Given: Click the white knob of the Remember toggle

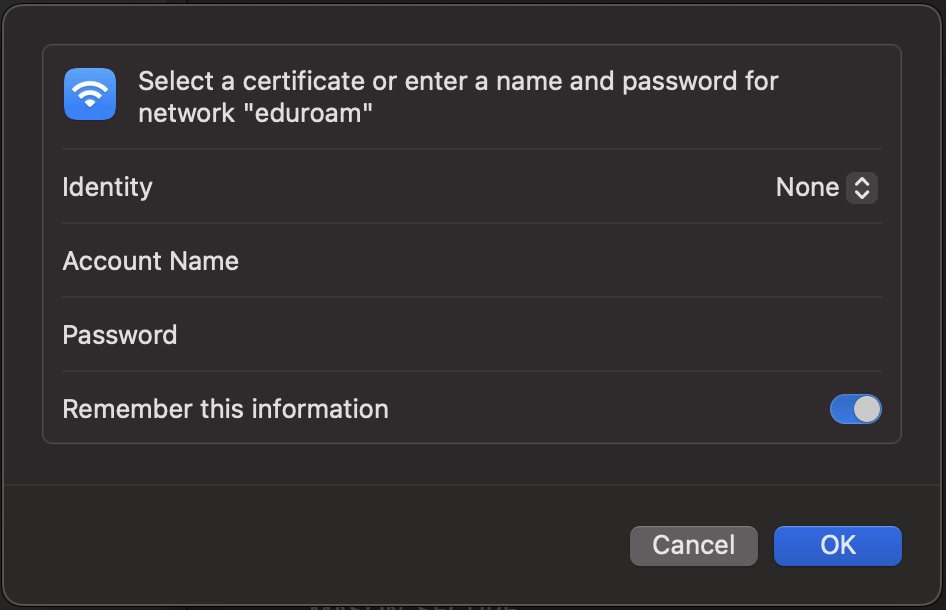Looking at the screenshot, I should [x=867, y=409].
